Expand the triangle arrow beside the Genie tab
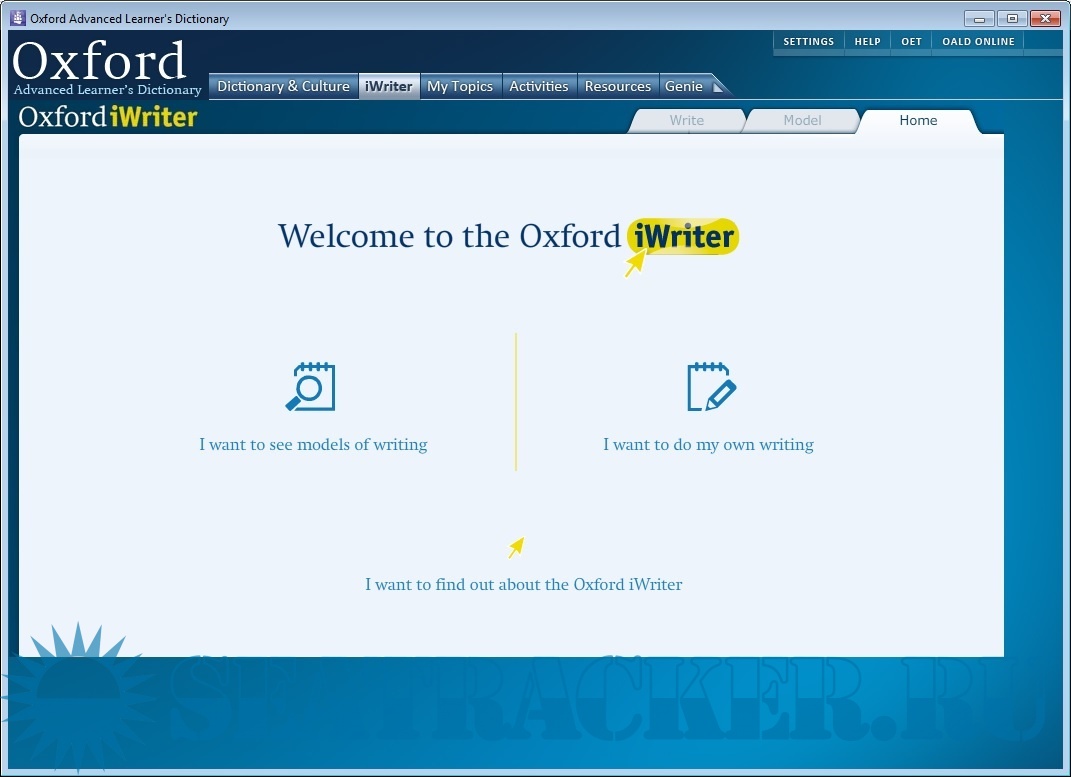This screenshot has width=1071, height=777. pyautogui.click(x=718, y=87)
